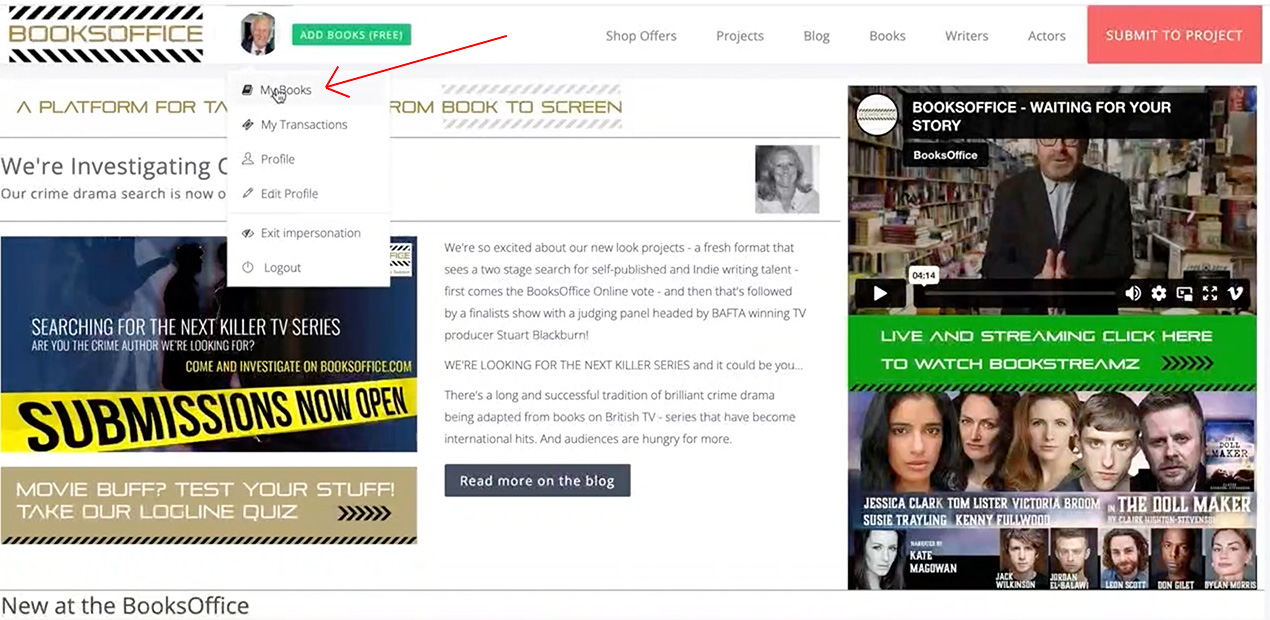Open Writers nav link
1270x620 pixels.
click(x=967, y=36)
